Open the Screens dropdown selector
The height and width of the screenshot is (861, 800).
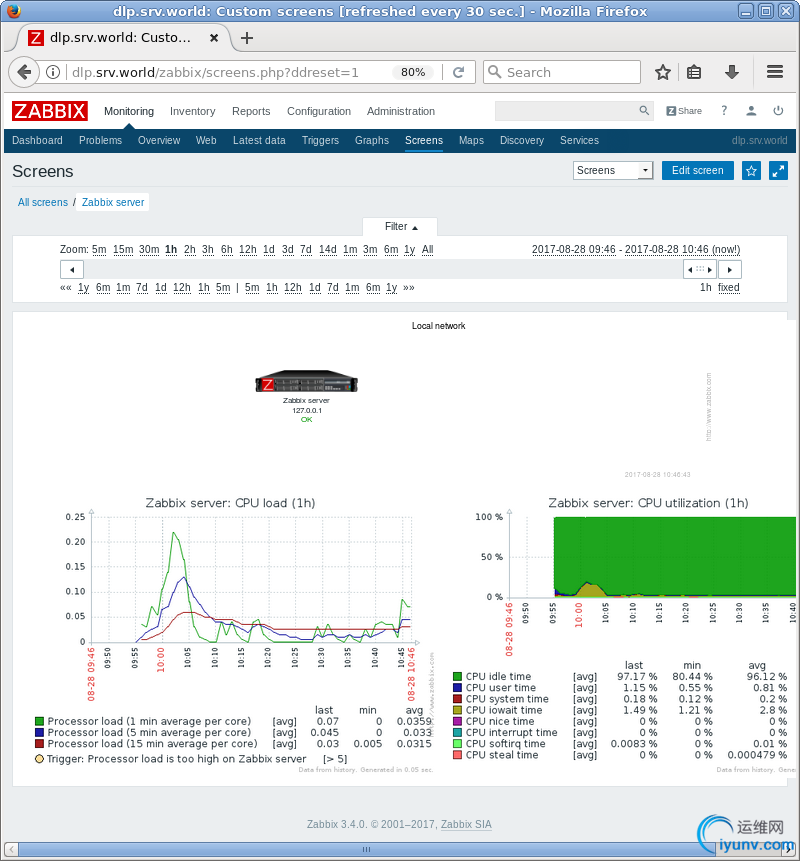coord(613,170)
